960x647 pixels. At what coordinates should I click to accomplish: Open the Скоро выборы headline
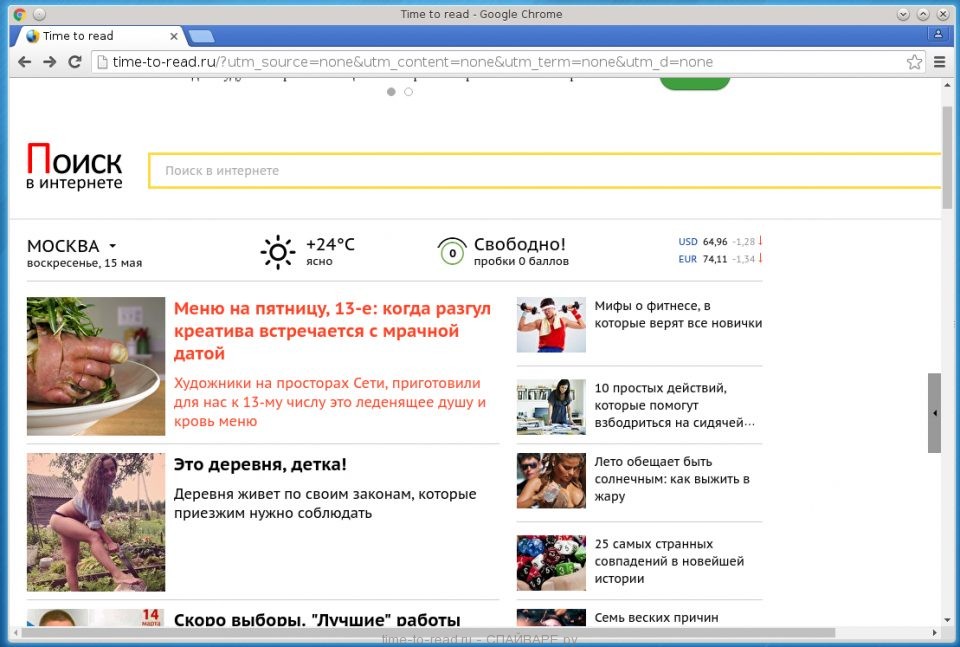317,619
